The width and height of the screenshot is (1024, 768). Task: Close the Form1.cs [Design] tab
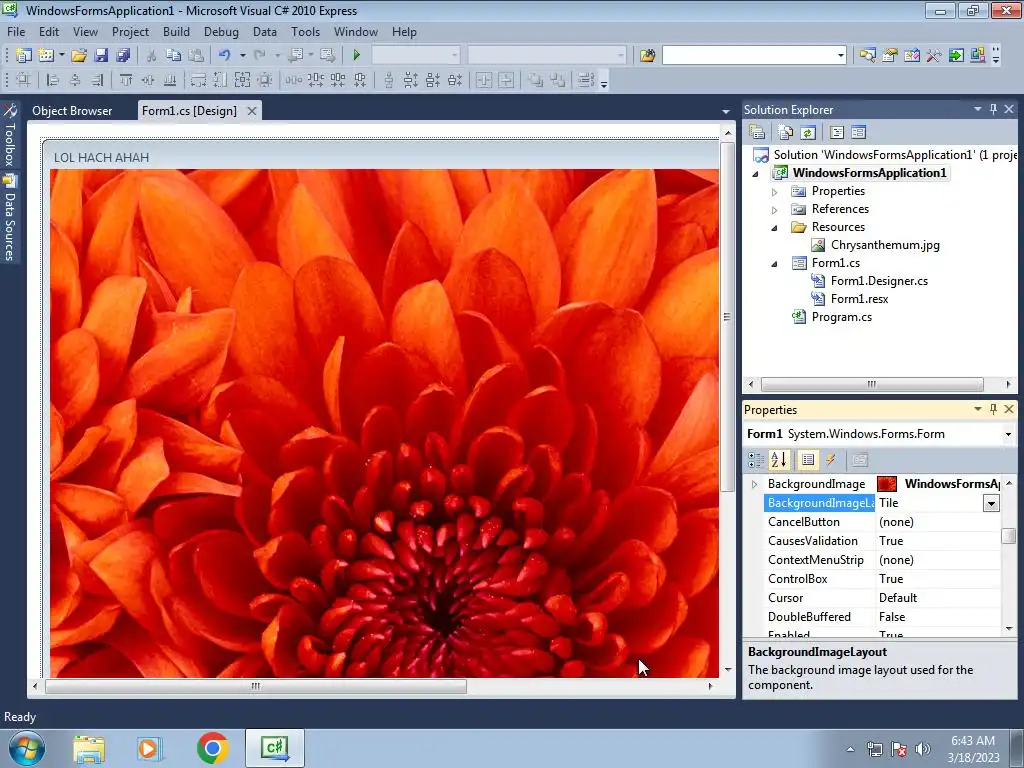tap(251, 111)
